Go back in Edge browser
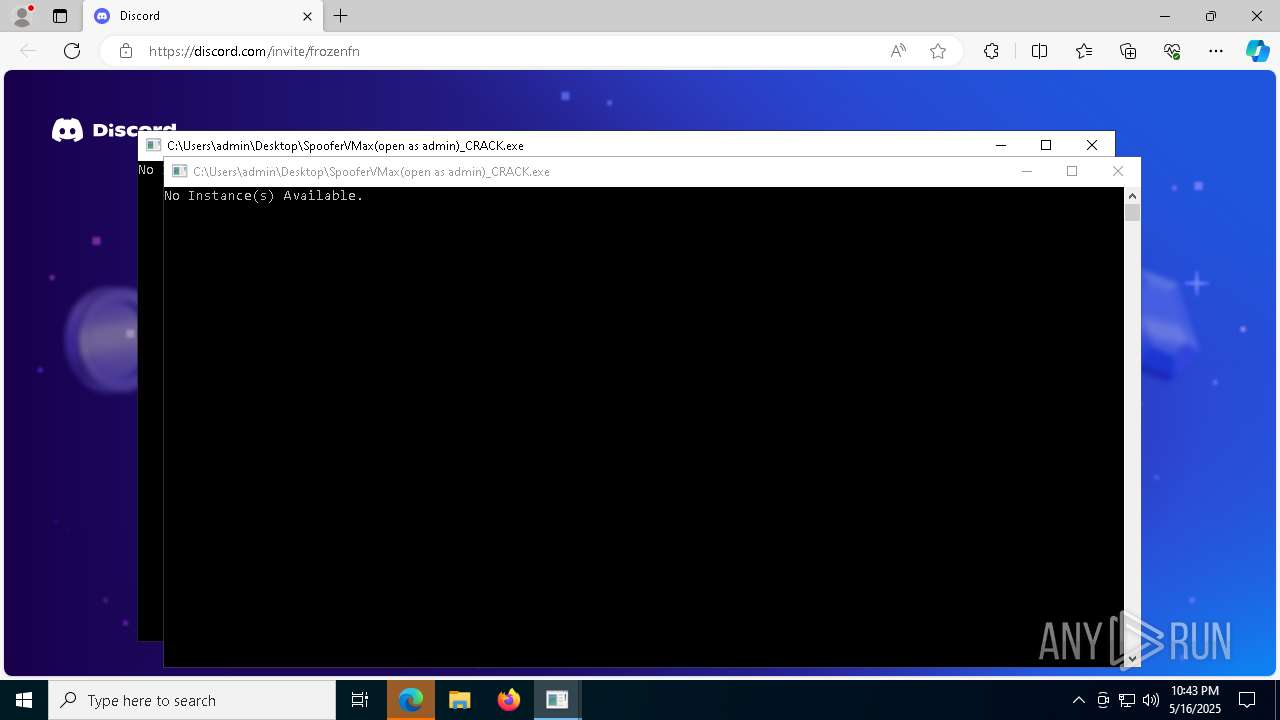 tap(28, 51)
